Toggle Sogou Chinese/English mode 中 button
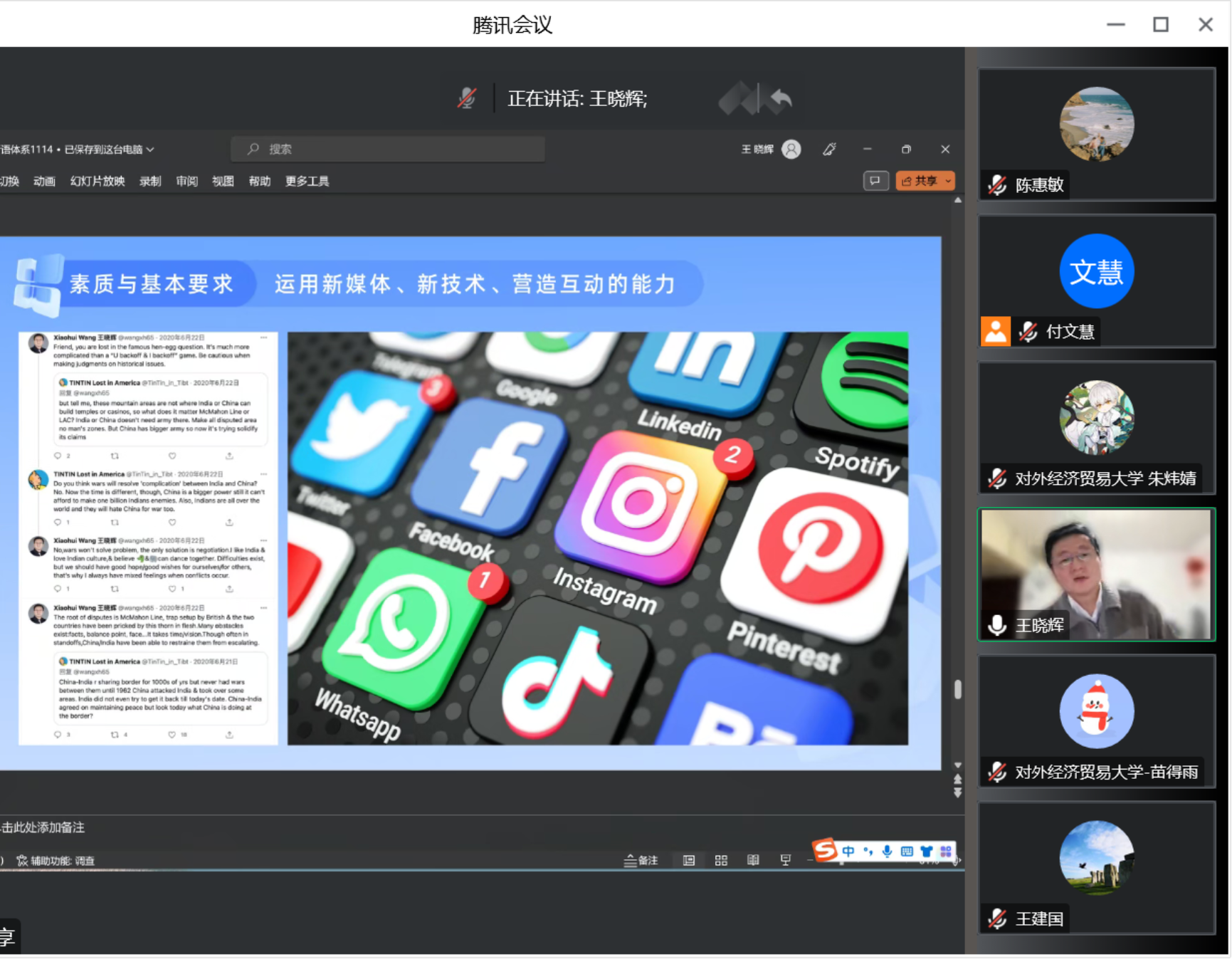This screenshot has height=959, width=1232. tap(848, 851)
